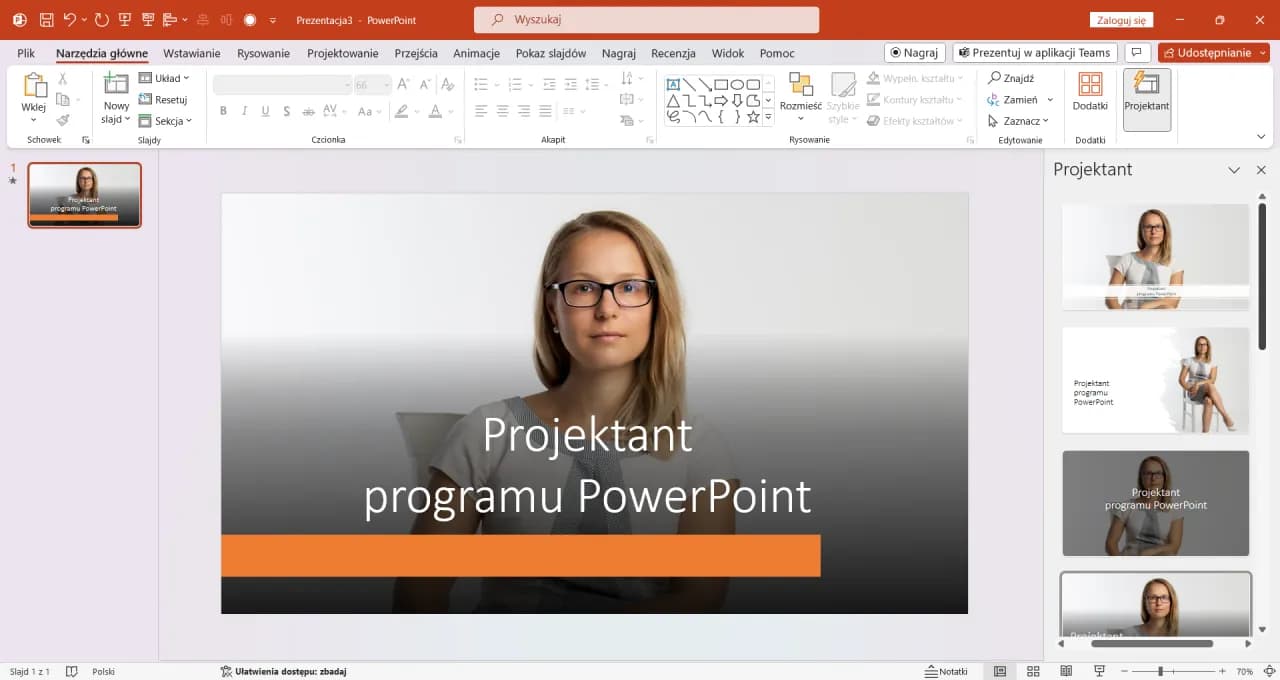1280x680 pixels.
Task: Open the Układ layout dropdown
Action: pos(166,77)
